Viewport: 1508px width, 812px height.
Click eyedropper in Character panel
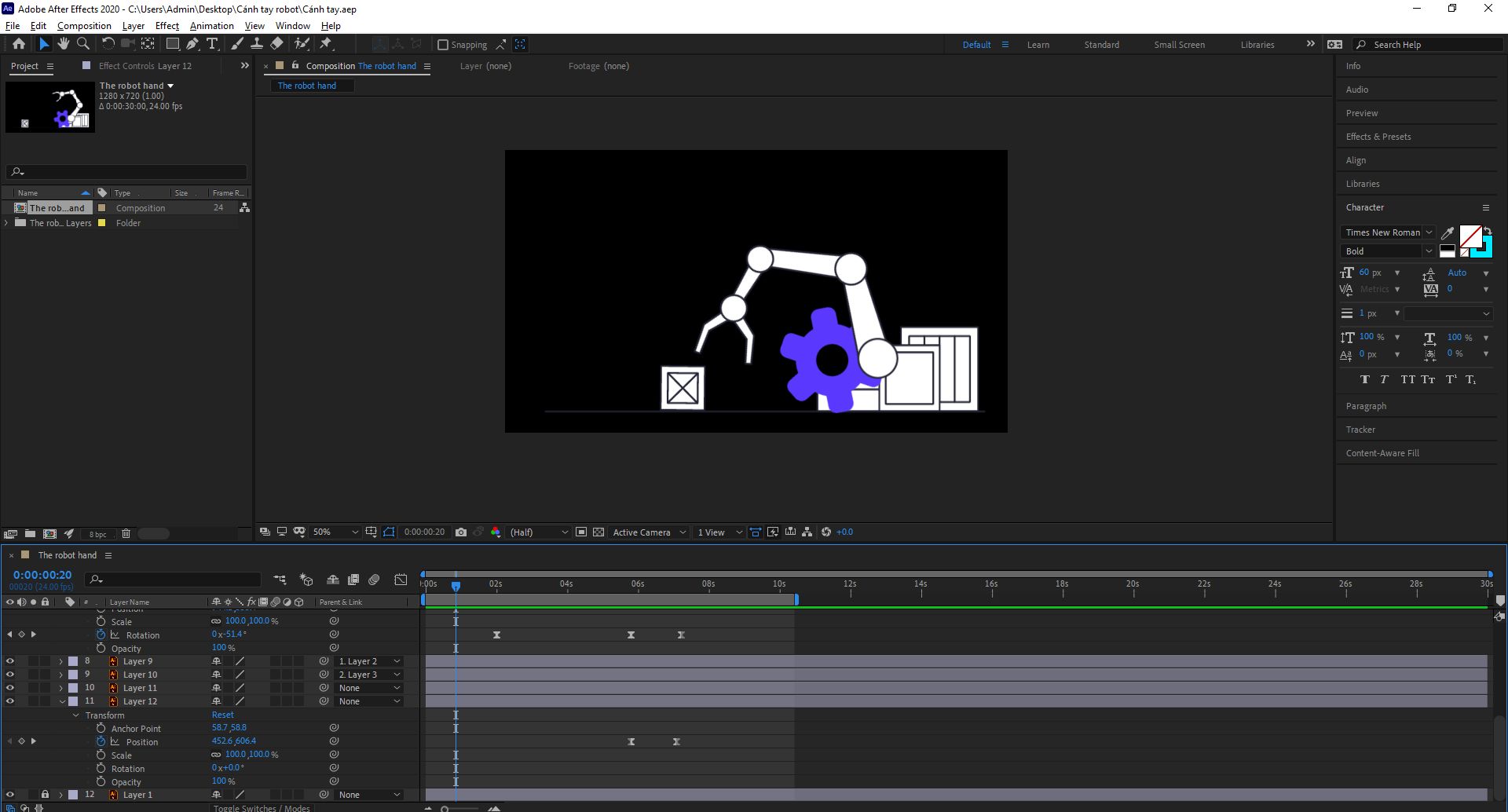(1448, 232)
